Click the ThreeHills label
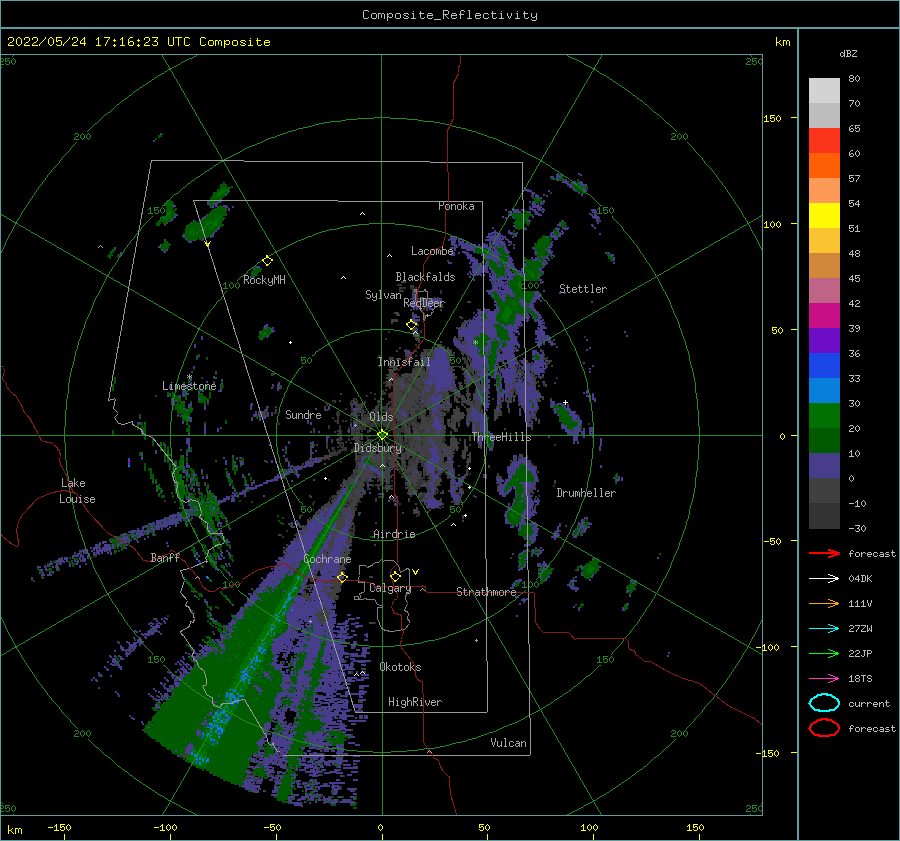 (x=502, y=437)
